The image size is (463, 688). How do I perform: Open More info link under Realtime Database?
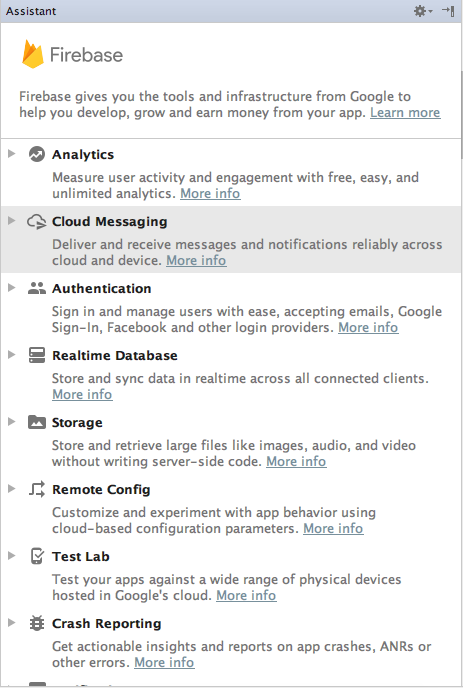pyautogui.click(x=82, y=394)
